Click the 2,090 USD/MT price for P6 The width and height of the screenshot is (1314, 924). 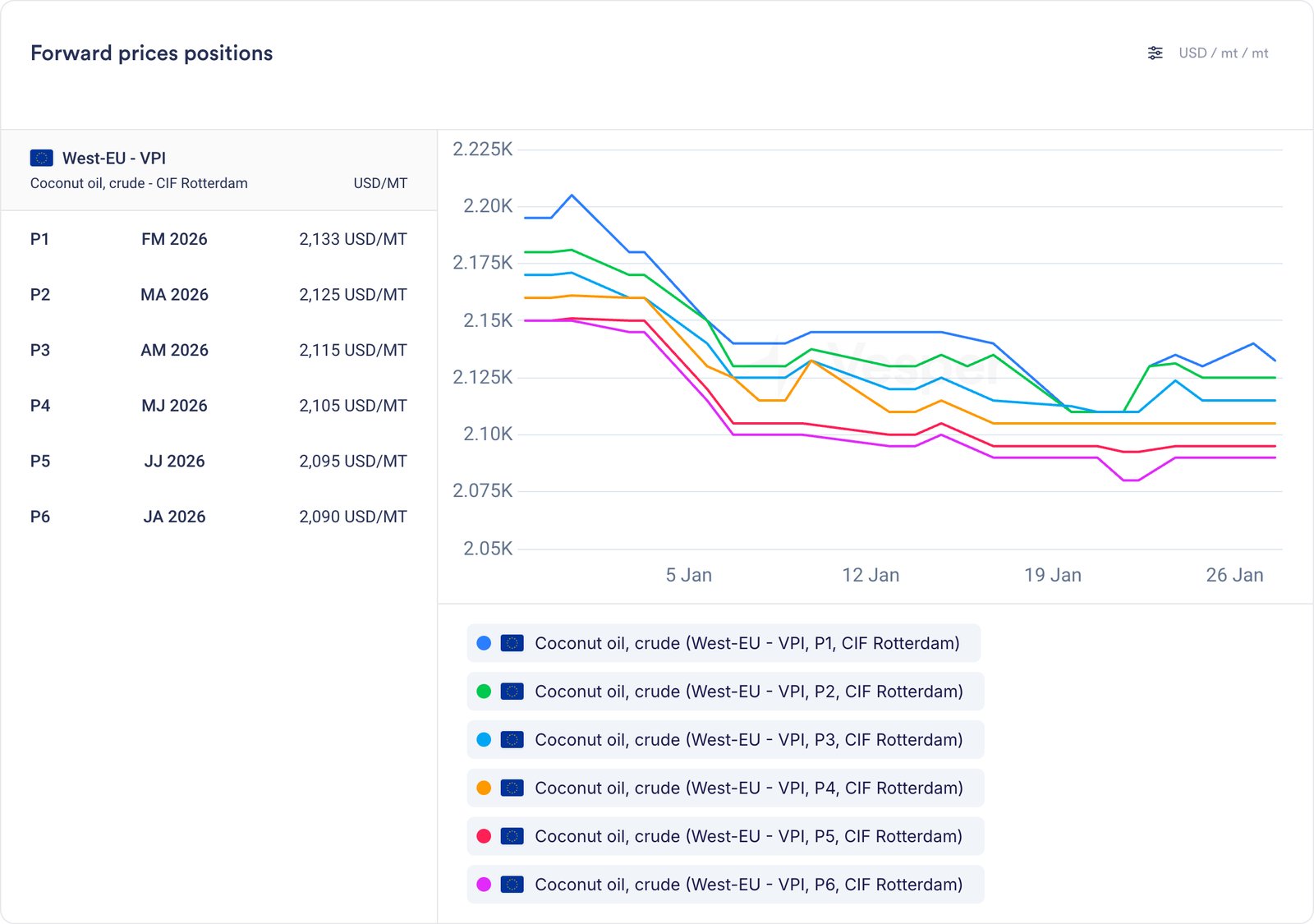[x=352, y=517]
